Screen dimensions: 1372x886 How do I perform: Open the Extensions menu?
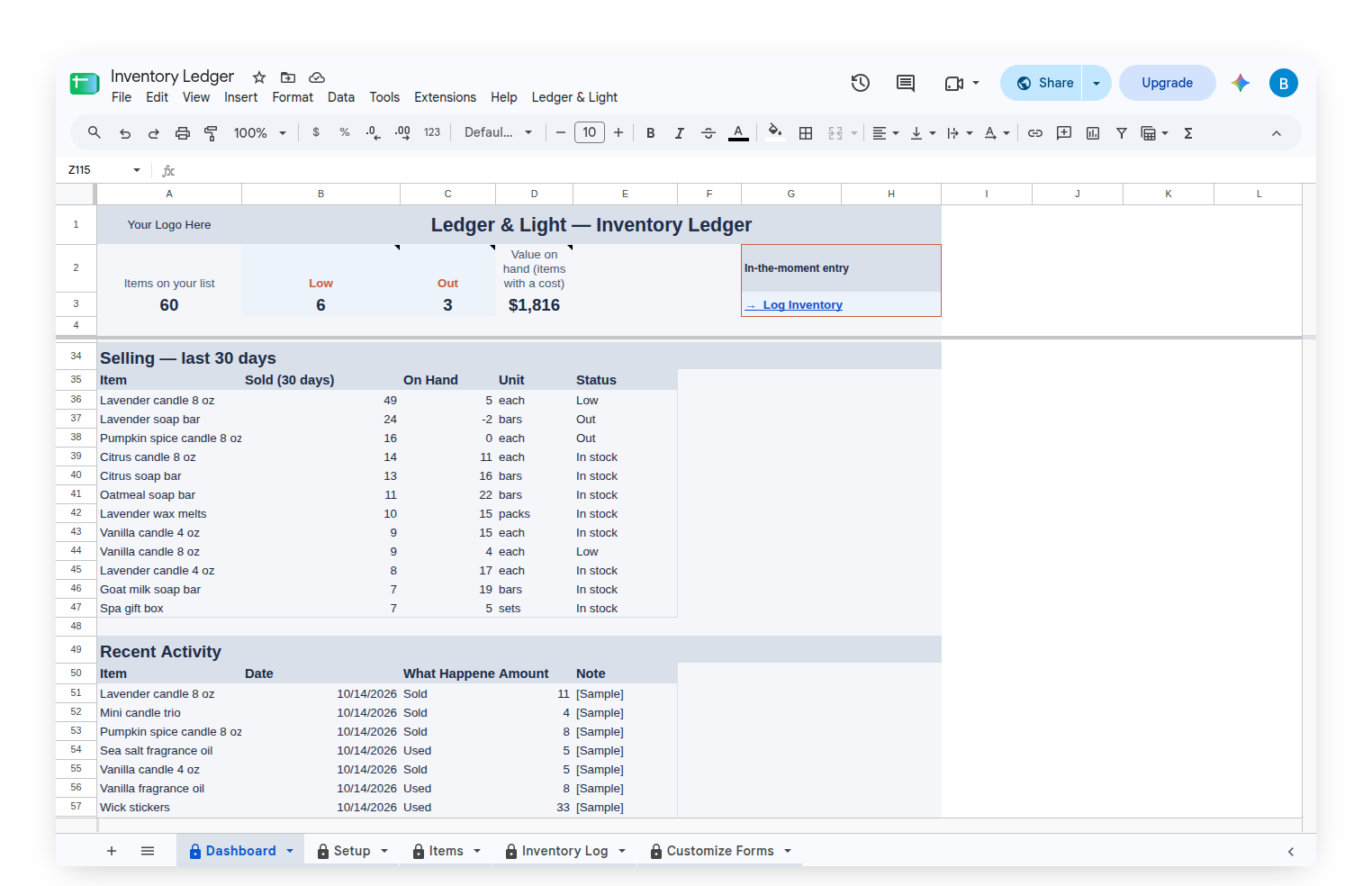tap(445, 97)
